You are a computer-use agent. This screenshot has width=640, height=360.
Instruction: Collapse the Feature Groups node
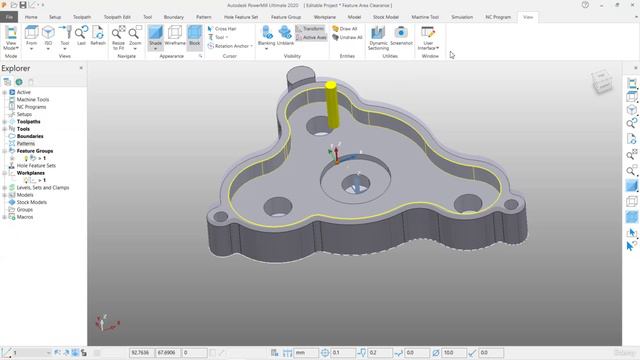[x=4, y=151]
